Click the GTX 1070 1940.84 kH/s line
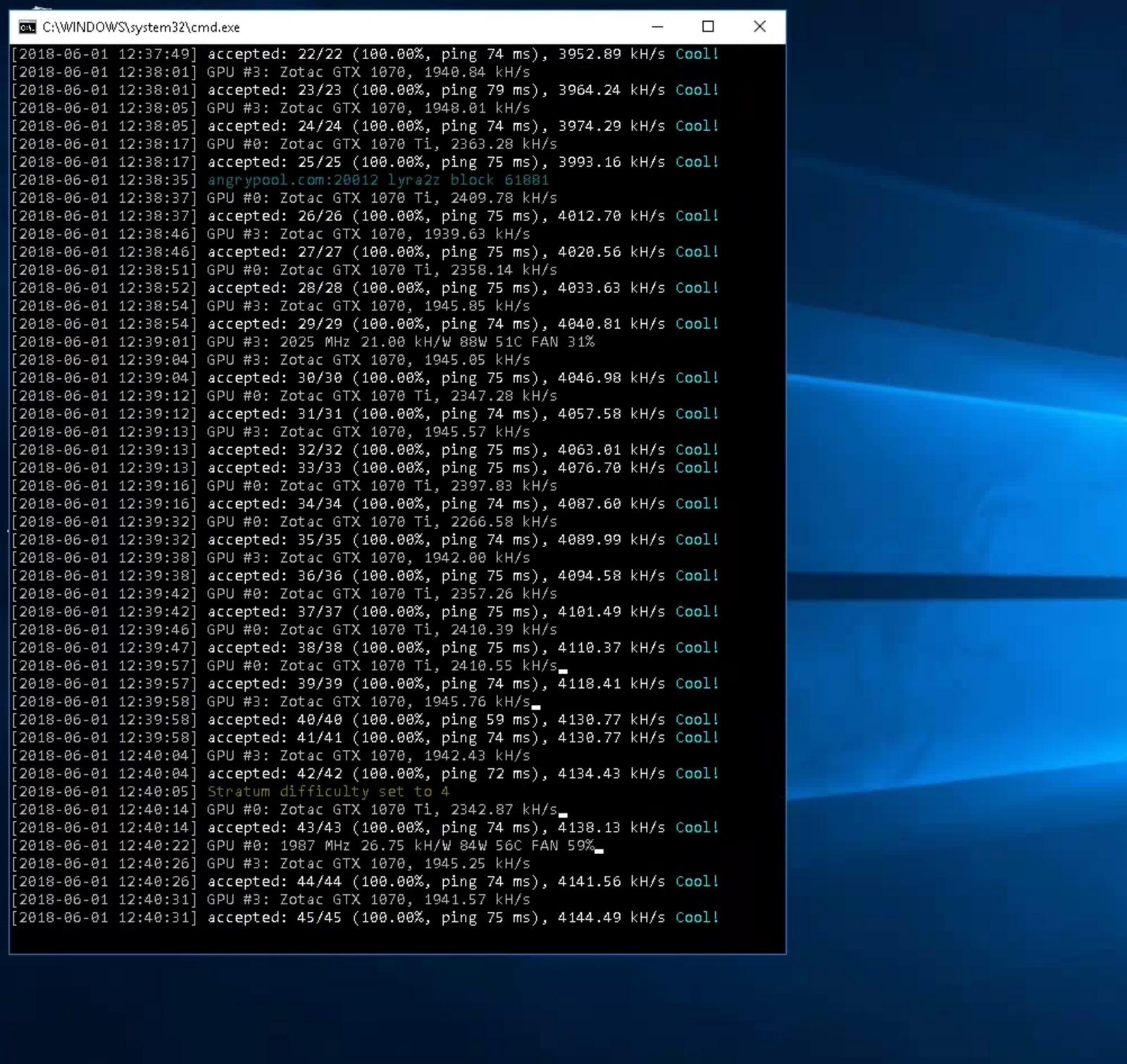Image resolution: width=1127 pixels, height=1064 pixels. (271, 72)
